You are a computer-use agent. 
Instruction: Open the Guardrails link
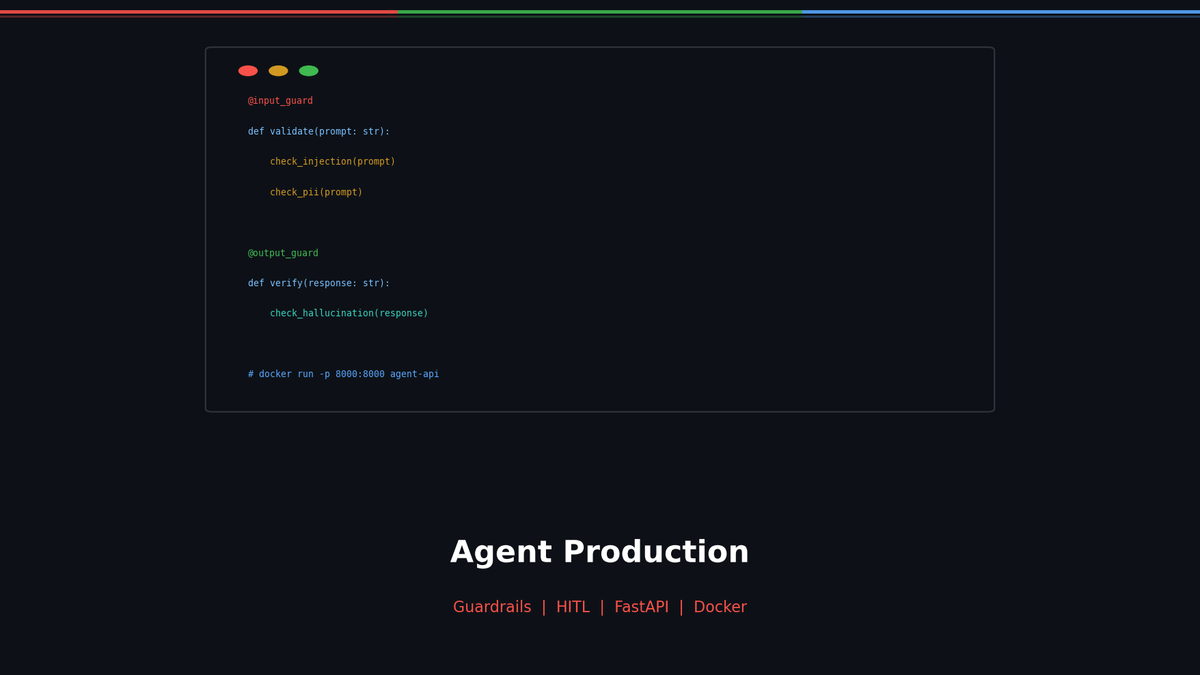tap(492, 607)
